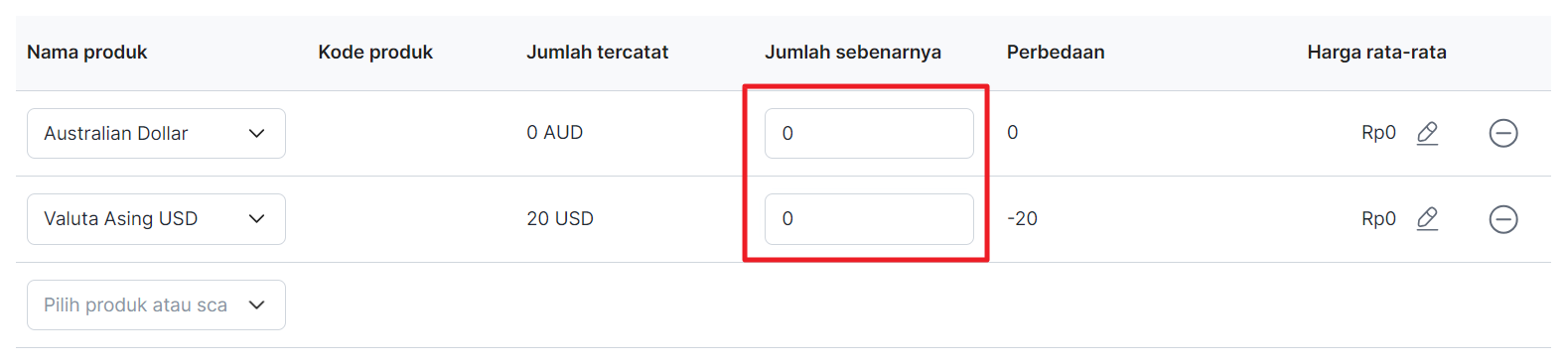Open the Australian Dollar product dropdown

tap(156, 133)
